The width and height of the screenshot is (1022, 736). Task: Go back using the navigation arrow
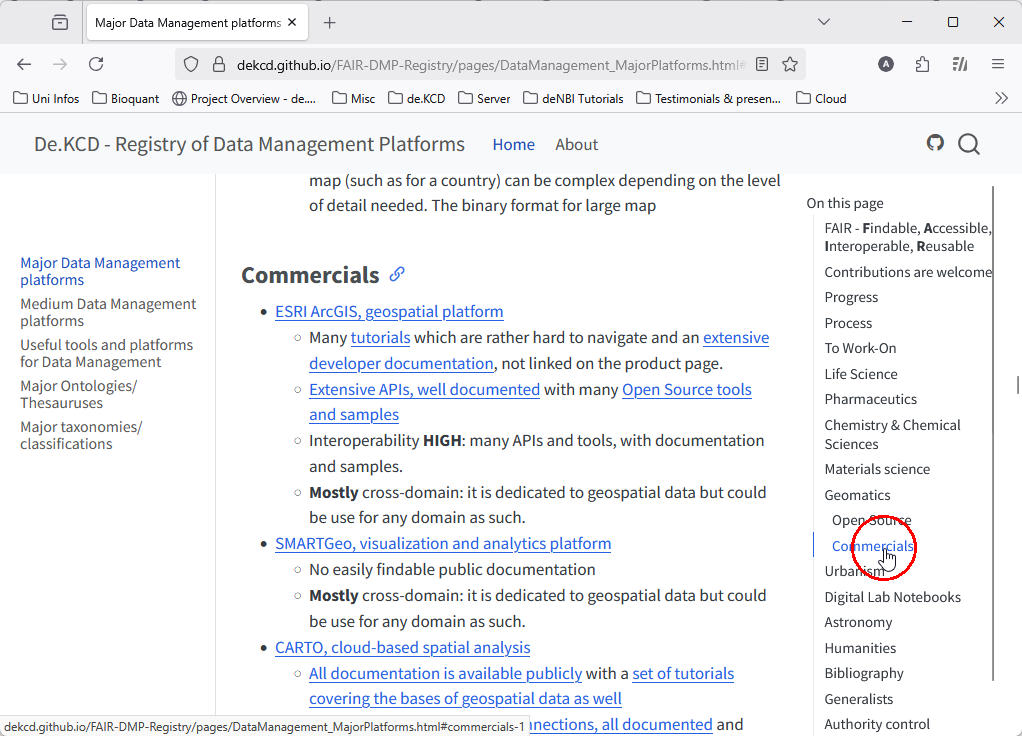coord(24,63)
